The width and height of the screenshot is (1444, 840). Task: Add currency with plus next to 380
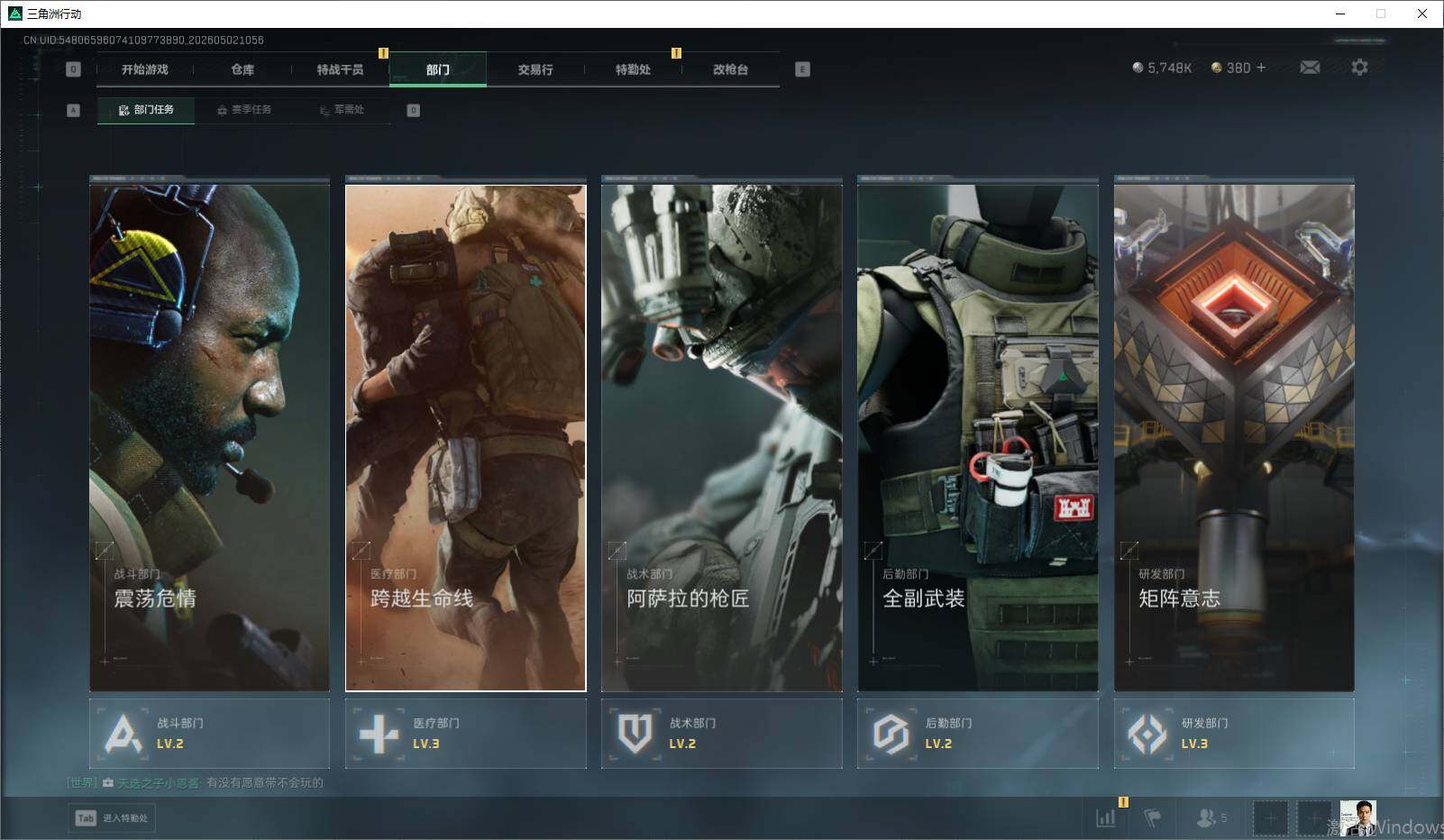click(1261, 68)
